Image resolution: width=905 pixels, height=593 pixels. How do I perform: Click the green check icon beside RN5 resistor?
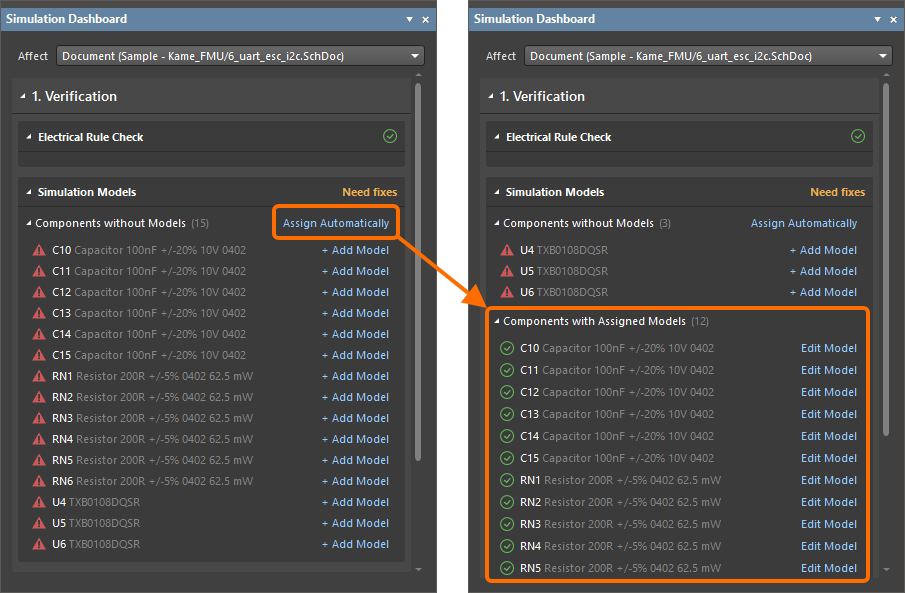click(x=507, y=568)
